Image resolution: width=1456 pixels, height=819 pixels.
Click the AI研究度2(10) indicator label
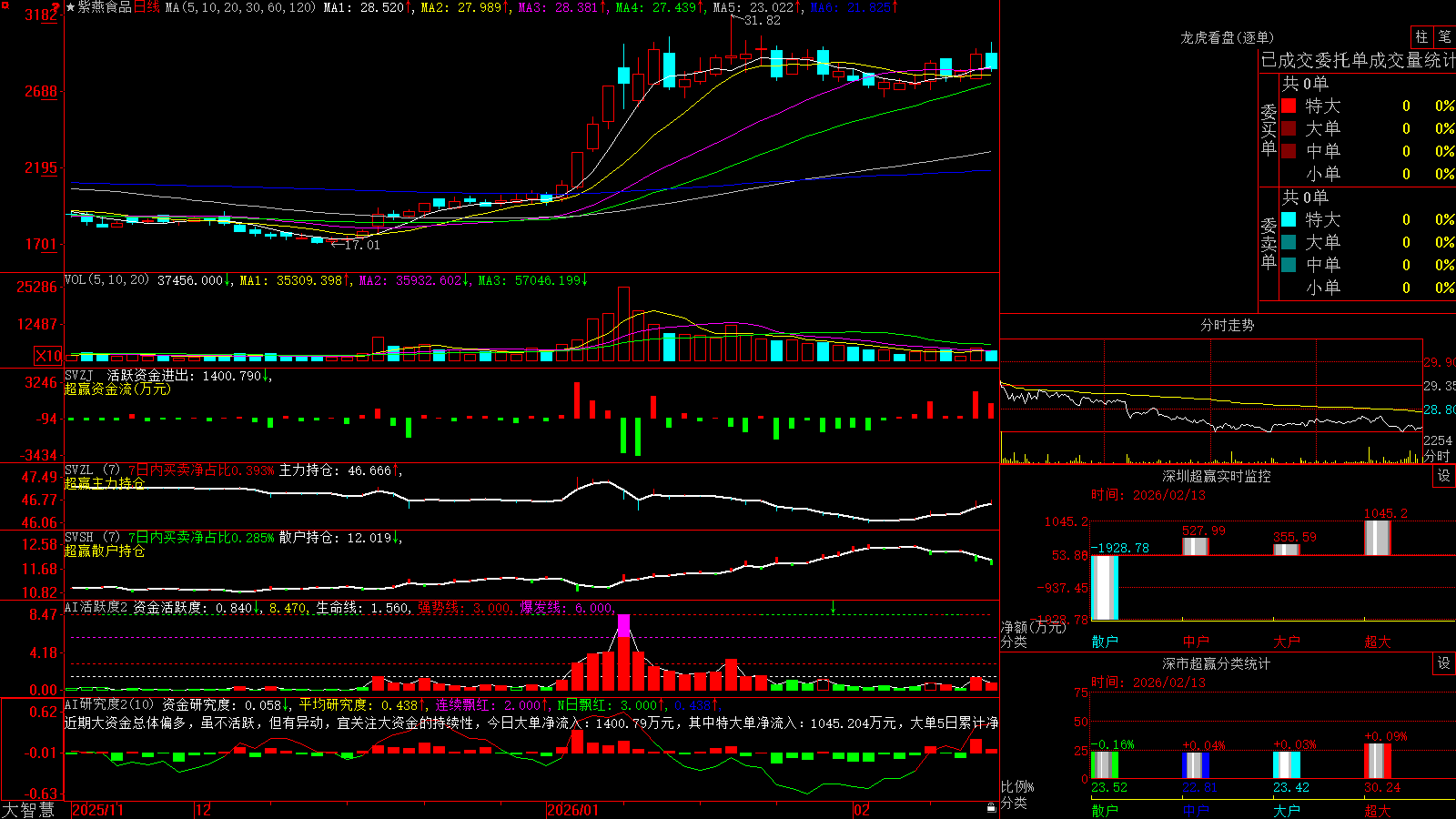[109, 704]
